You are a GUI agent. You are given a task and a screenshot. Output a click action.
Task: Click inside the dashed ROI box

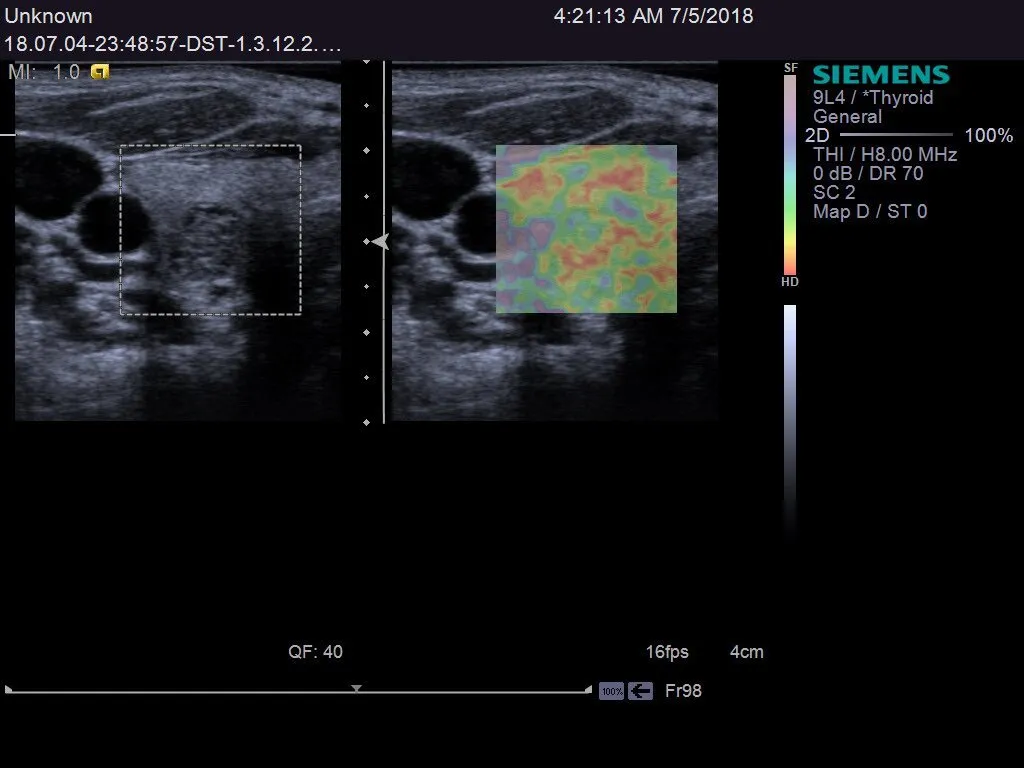[x=210, y=230]
